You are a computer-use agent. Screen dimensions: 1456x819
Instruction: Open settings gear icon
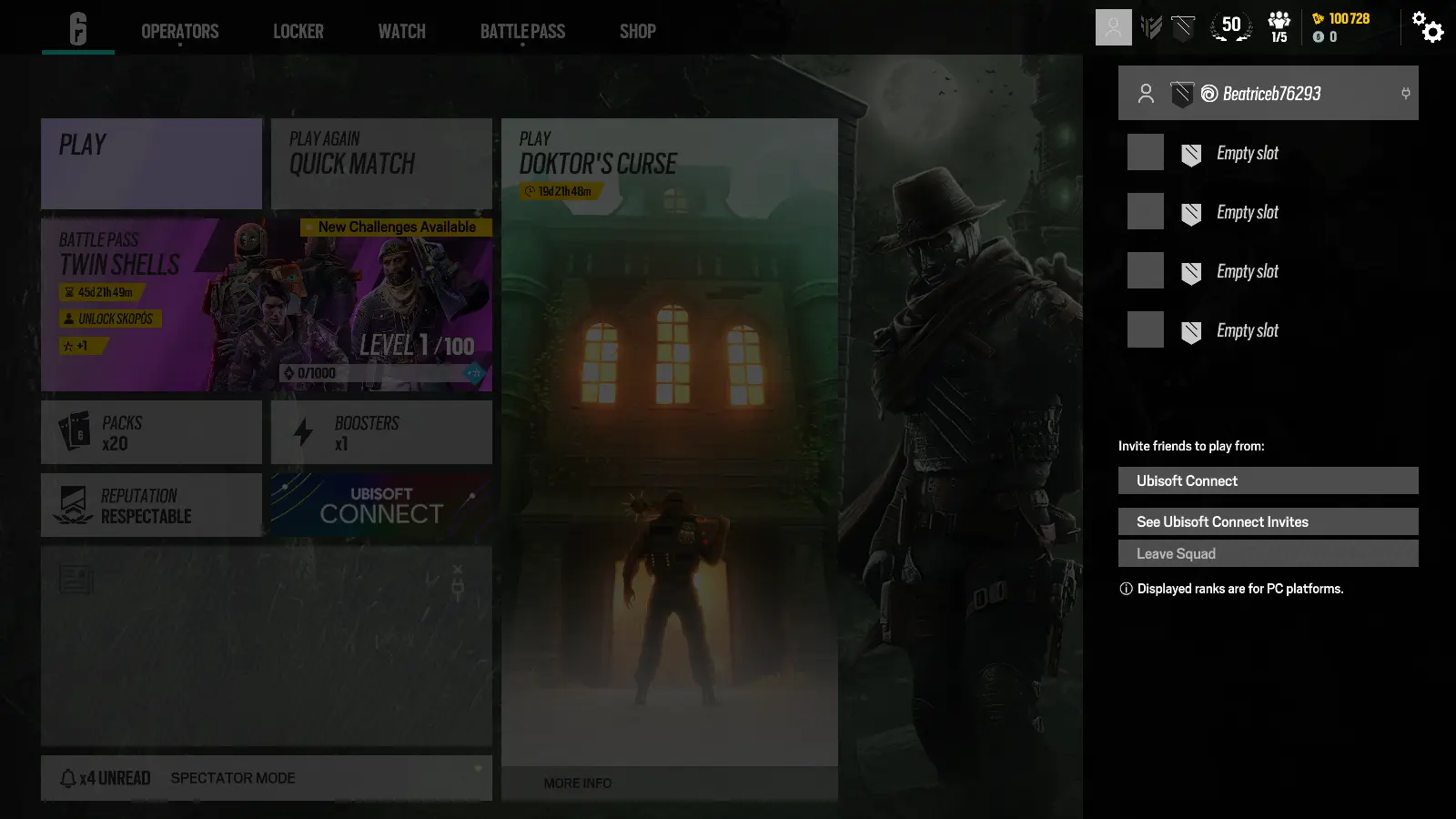(1428, 27)
